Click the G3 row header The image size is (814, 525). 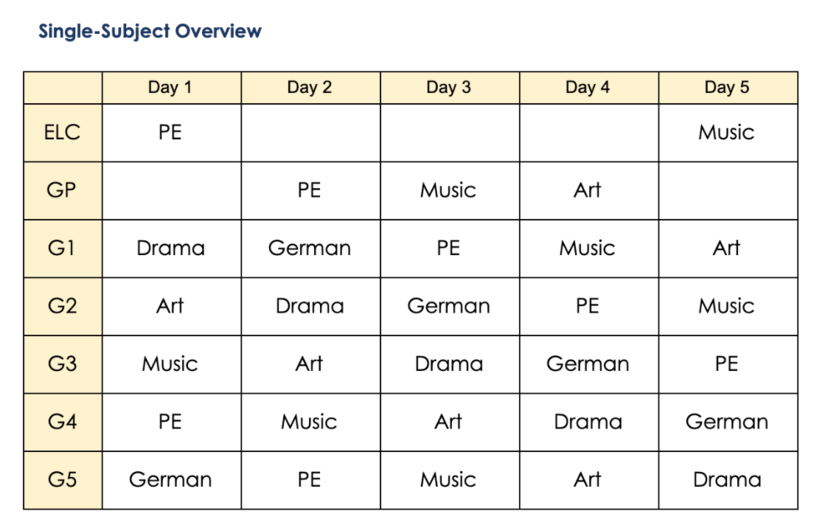(63, 364)
